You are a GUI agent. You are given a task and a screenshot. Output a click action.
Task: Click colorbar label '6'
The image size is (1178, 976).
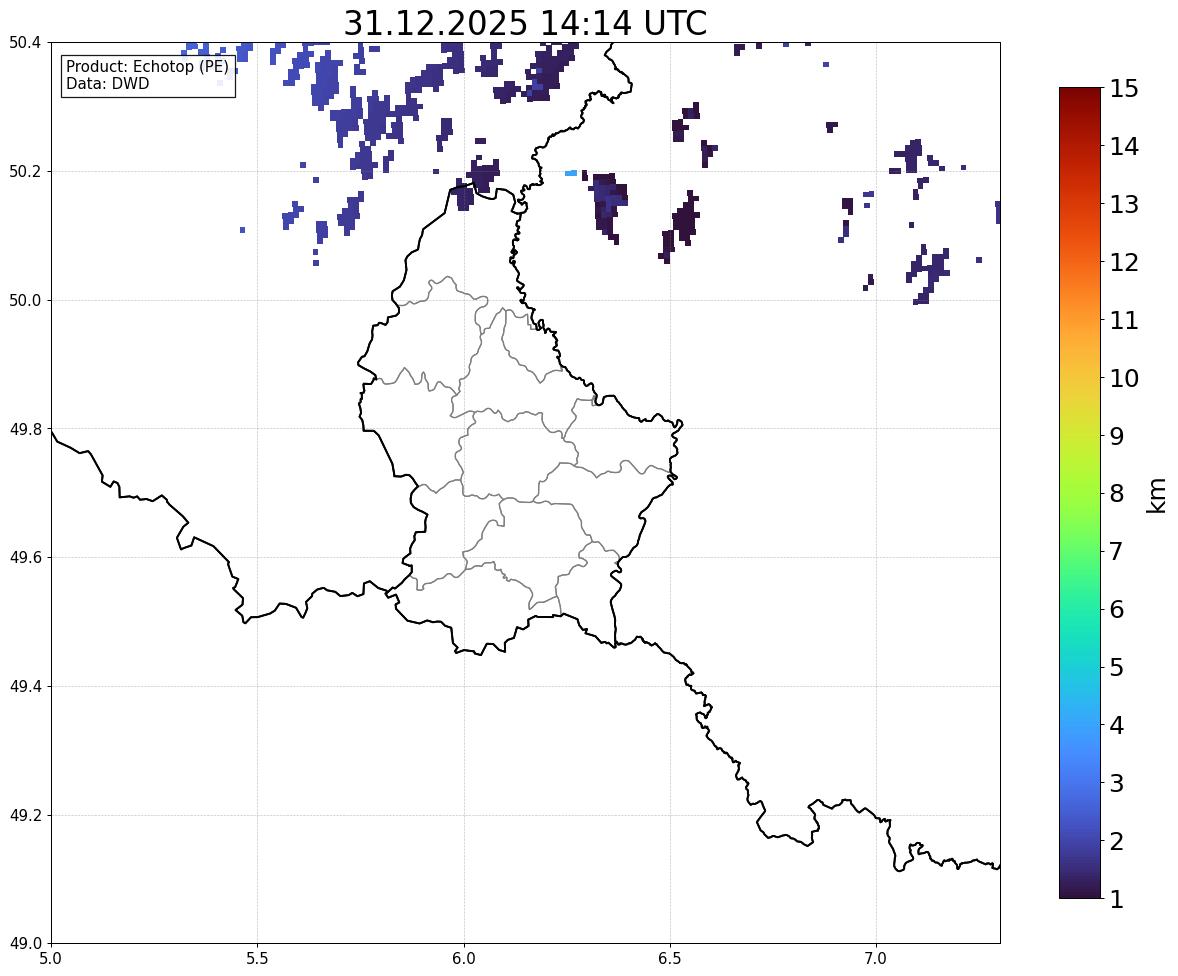pos(1117,609)
